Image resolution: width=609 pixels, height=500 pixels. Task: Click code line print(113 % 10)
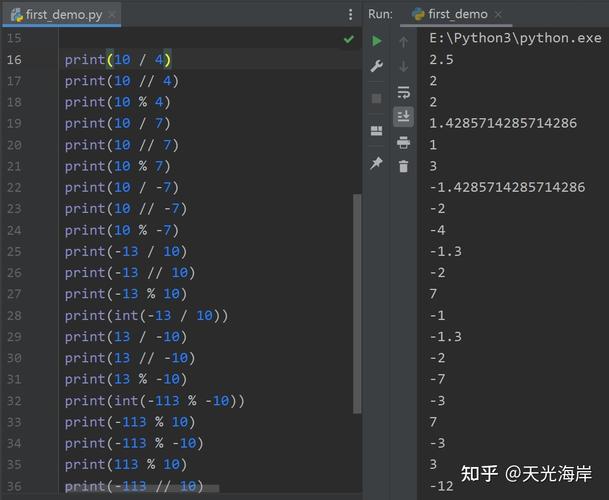[x=126, y=465]
